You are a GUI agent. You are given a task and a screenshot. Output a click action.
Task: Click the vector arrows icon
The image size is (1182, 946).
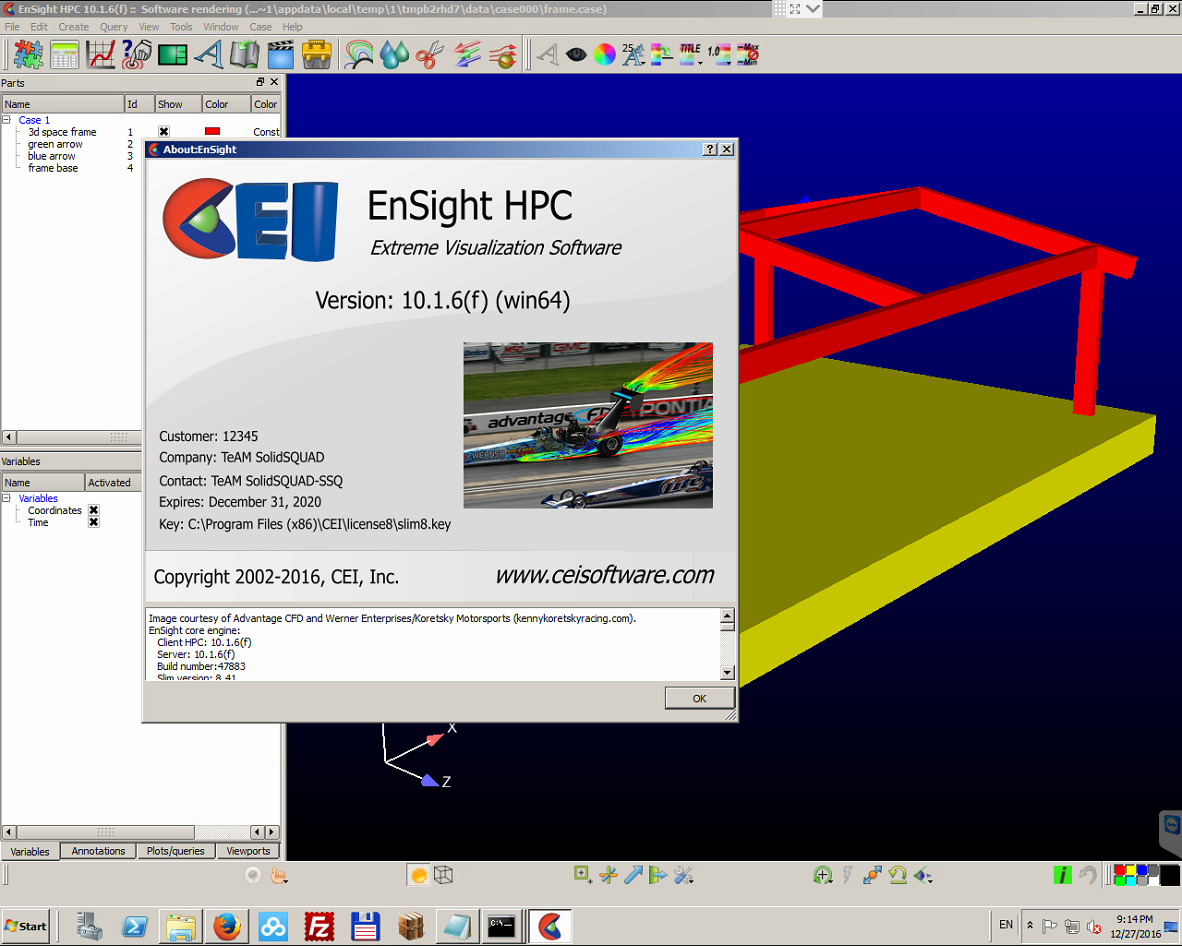pyautogui.click(x=467, y=55)
